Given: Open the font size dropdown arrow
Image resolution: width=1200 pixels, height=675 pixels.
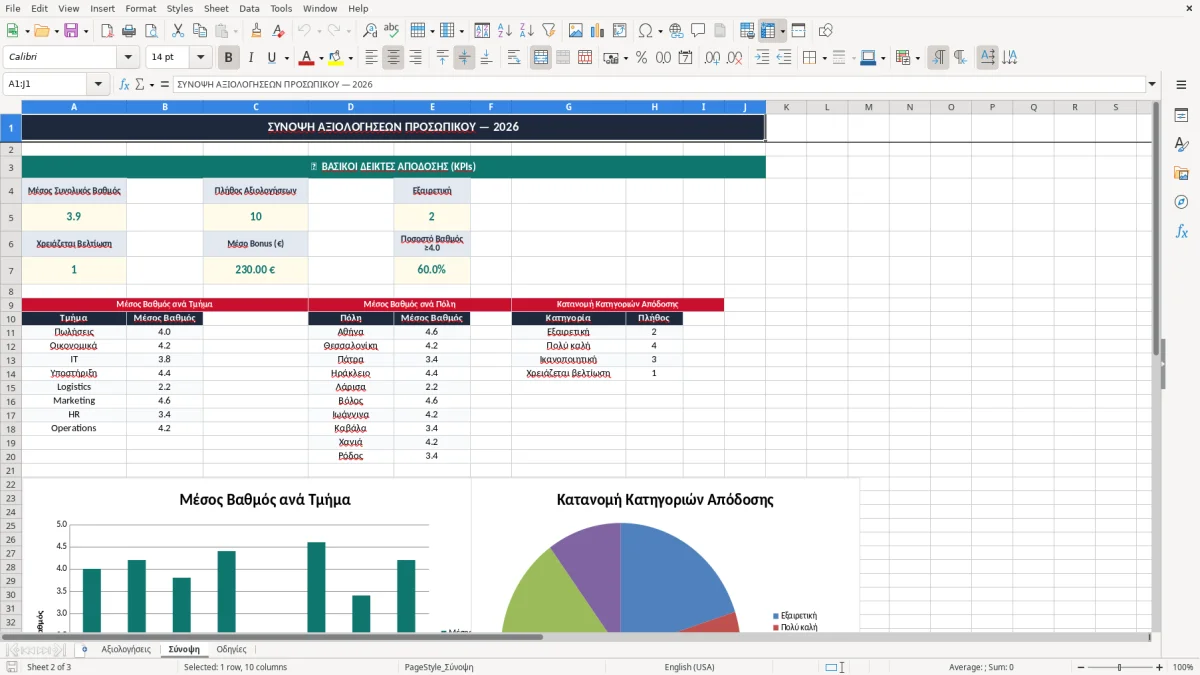Looking at the screenshot, I should point(201,58).
